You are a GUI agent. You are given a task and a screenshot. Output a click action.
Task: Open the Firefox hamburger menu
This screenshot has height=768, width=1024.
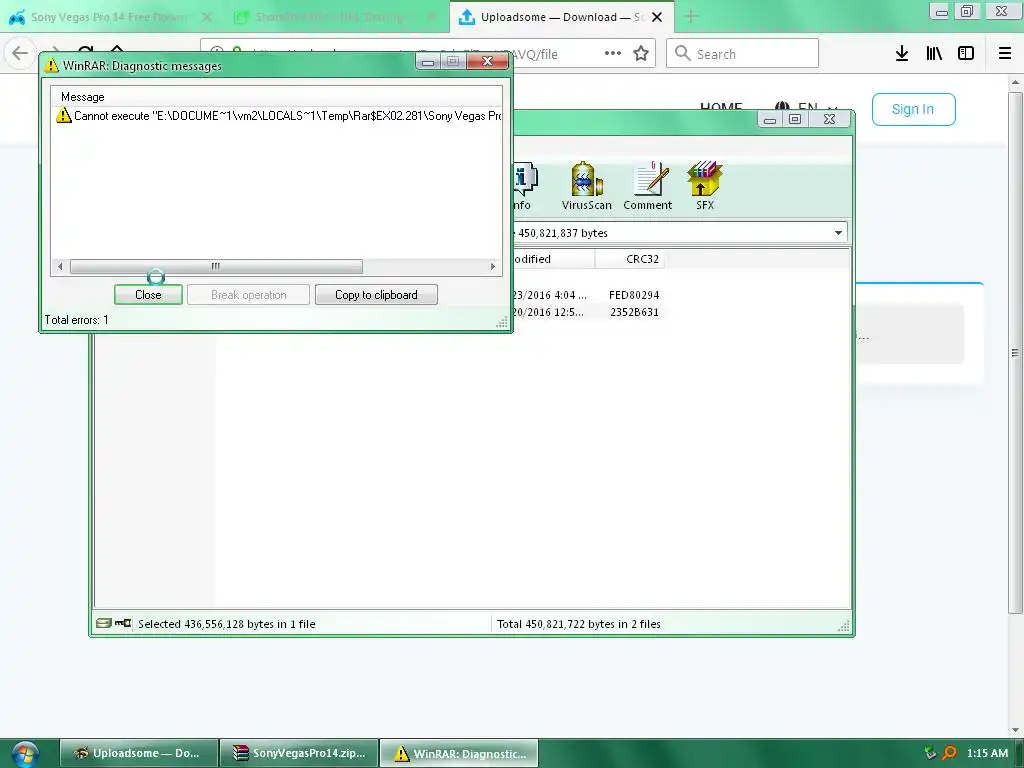click(x=1005, y=54)
